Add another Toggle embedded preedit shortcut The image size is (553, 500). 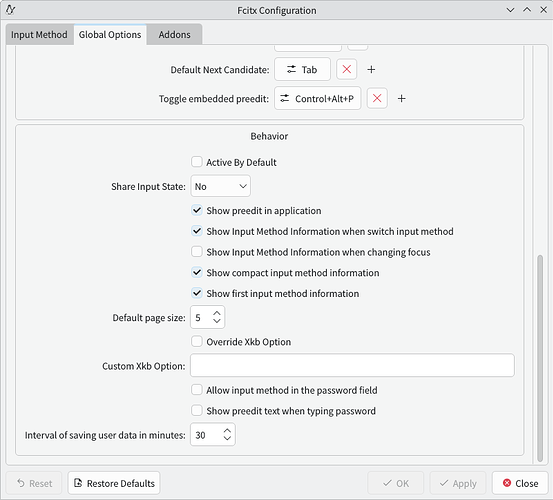click(x=401, y=98)
